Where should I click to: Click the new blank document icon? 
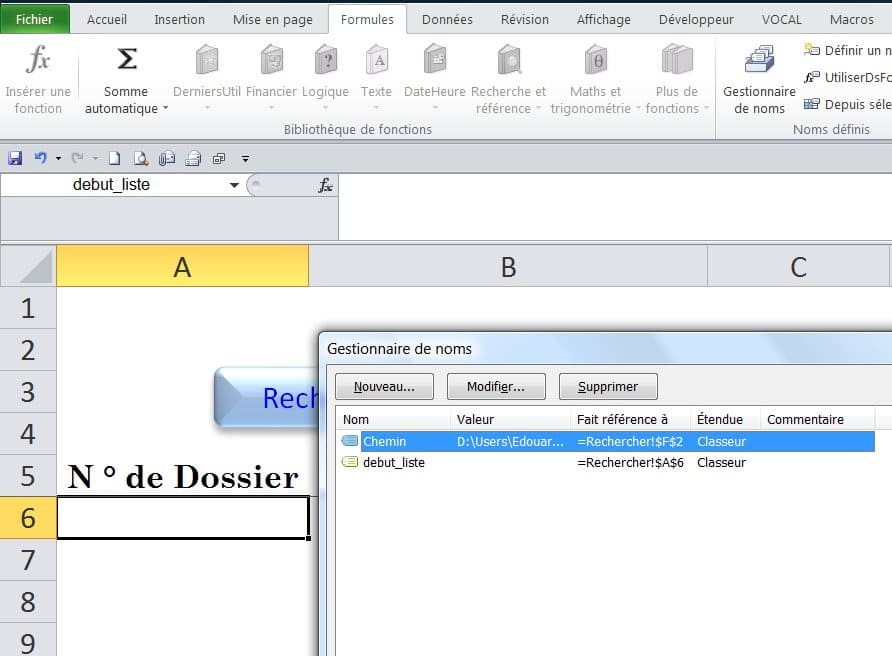click(115, 158)
